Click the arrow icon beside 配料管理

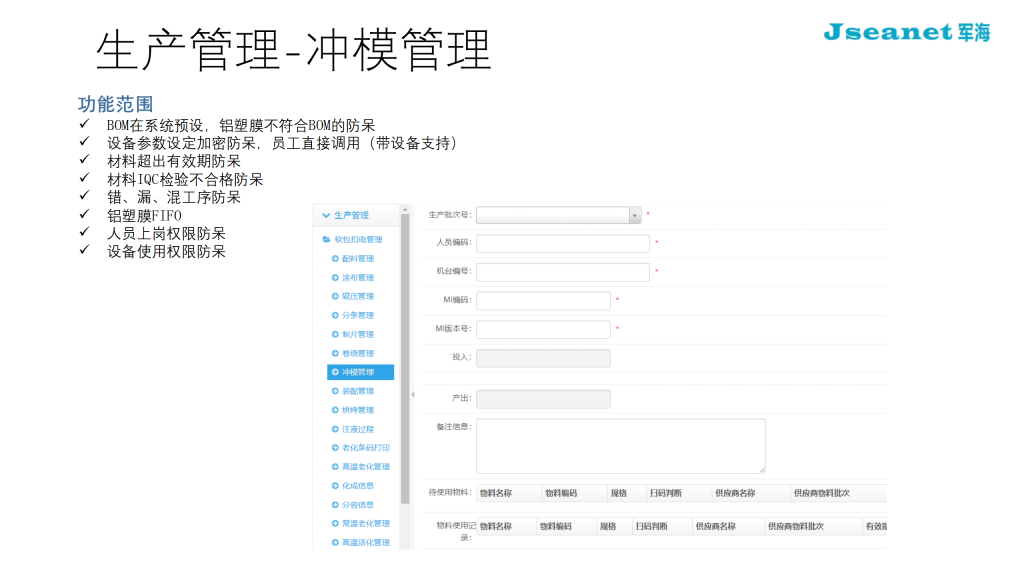tap(335, 259)
